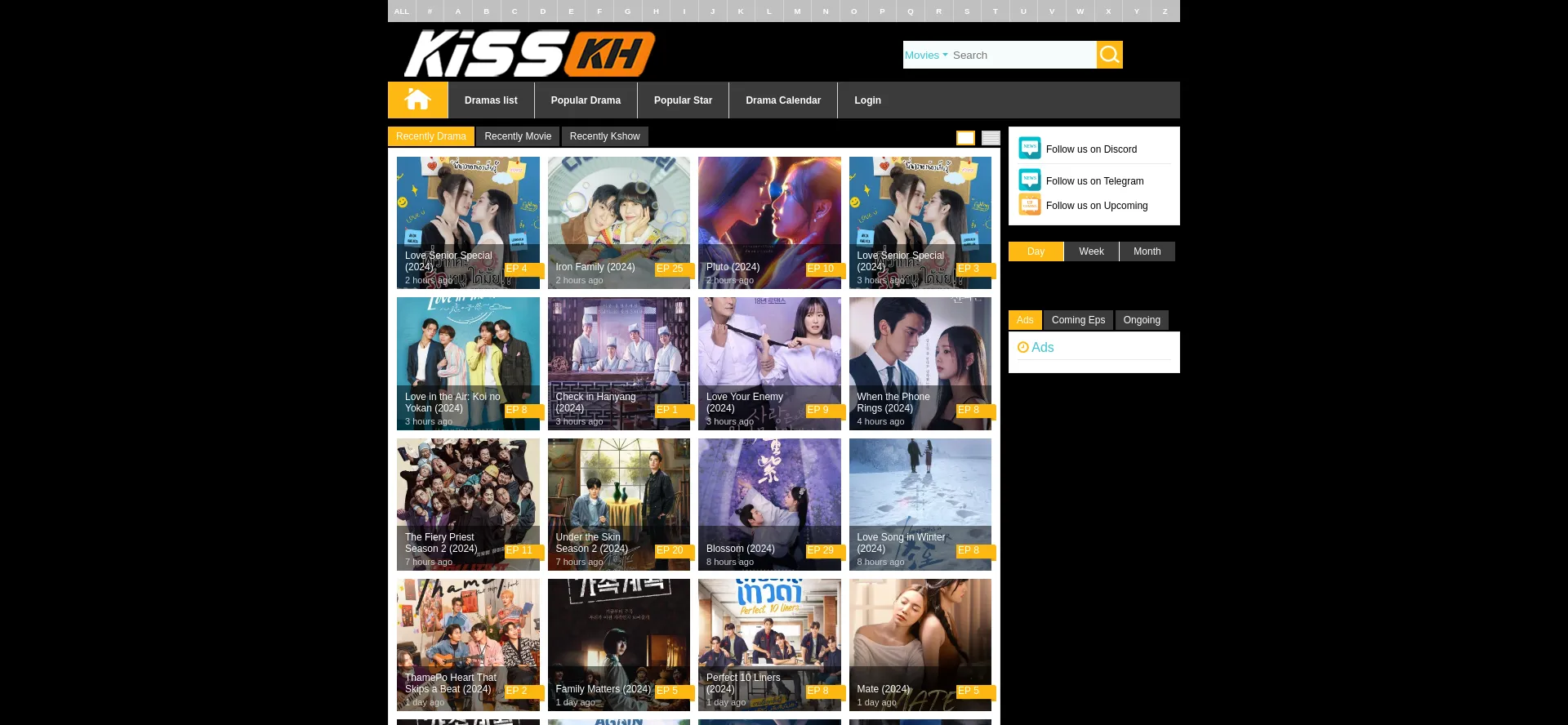This screenshot has height=725, width=1568.
Task: Click the Telegram news icon
Action: coord(1029,180)
